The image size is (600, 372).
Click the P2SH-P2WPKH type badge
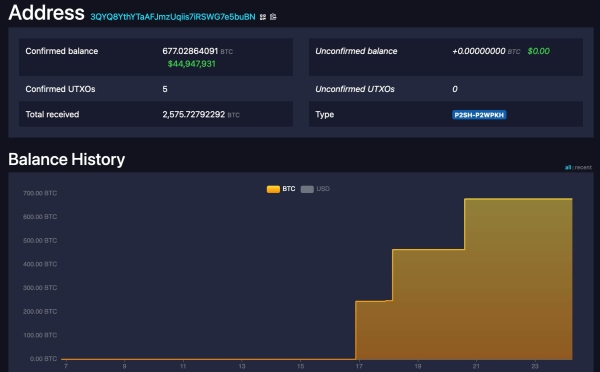(479, 115)
